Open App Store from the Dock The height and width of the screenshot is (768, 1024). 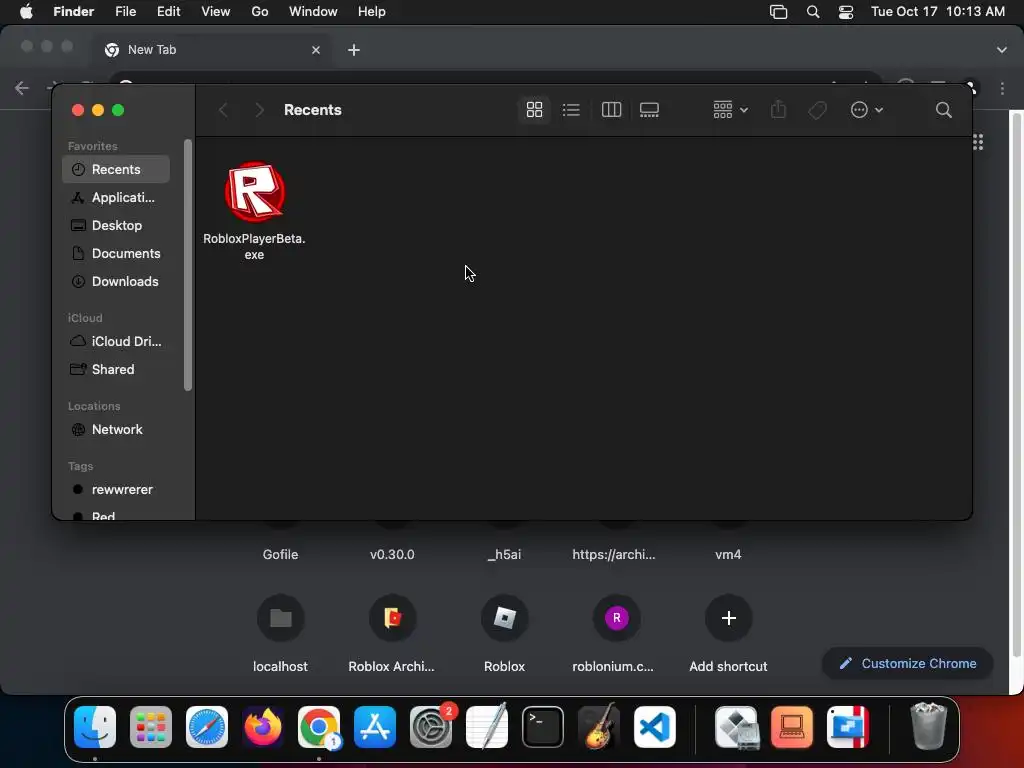[x=375, y=727]
